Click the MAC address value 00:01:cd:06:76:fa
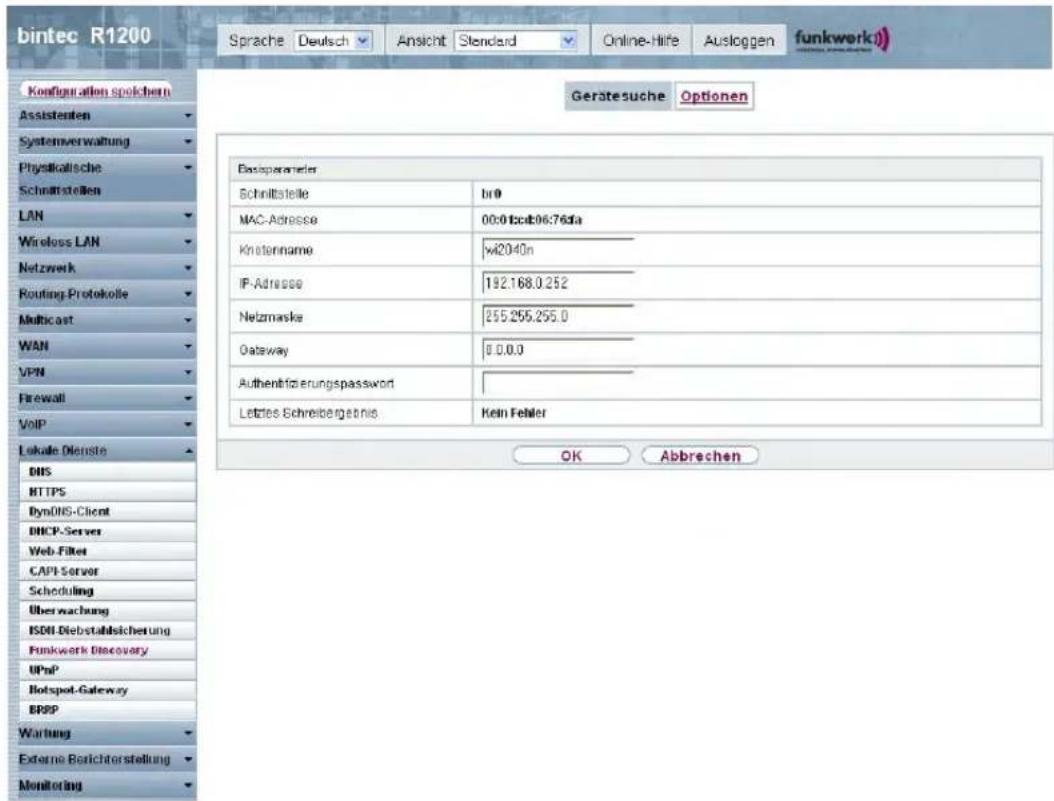Screen dimensions: 1054x801 (x=532, y=220)
